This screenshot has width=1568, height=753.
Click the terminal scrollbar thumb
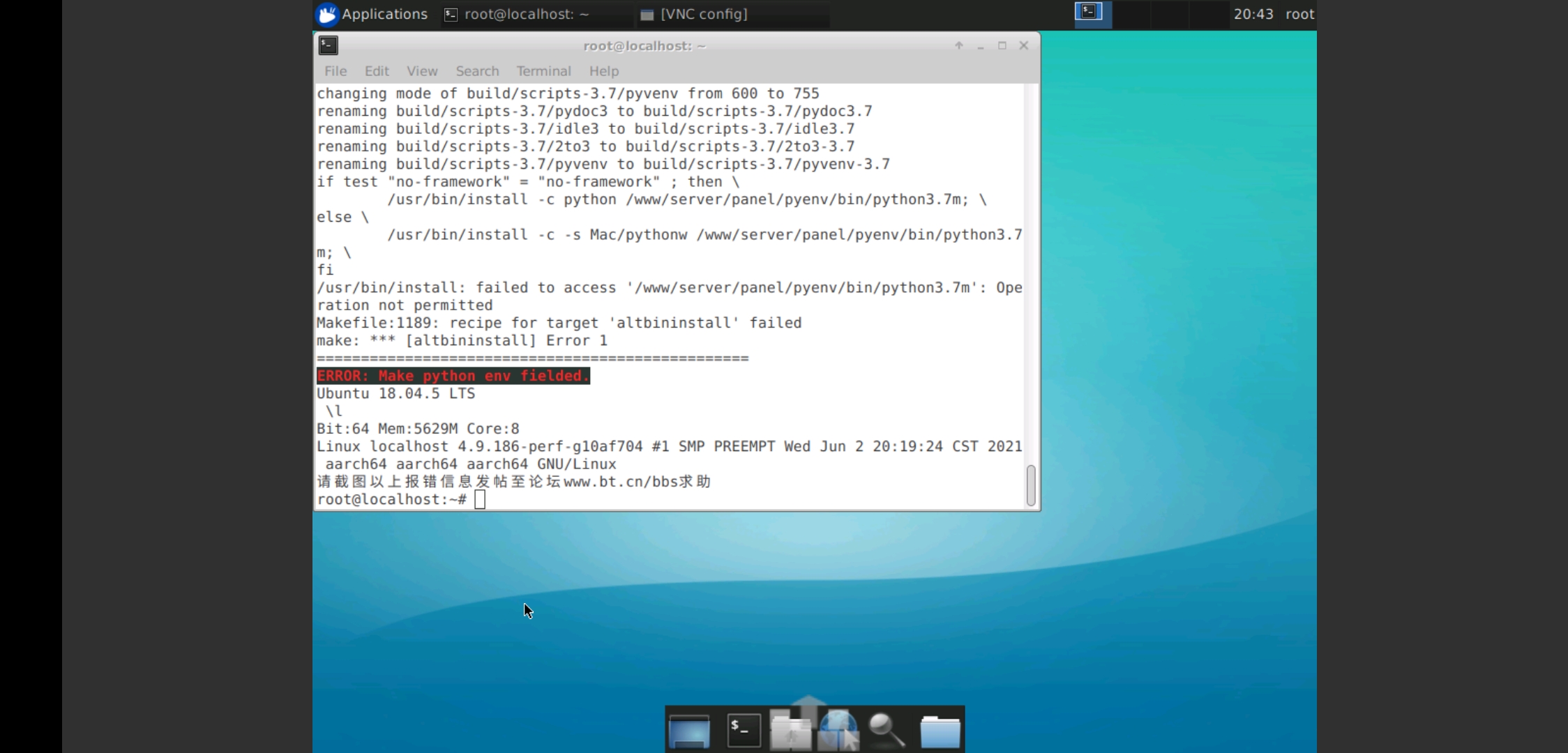(x=1031, y=485)
